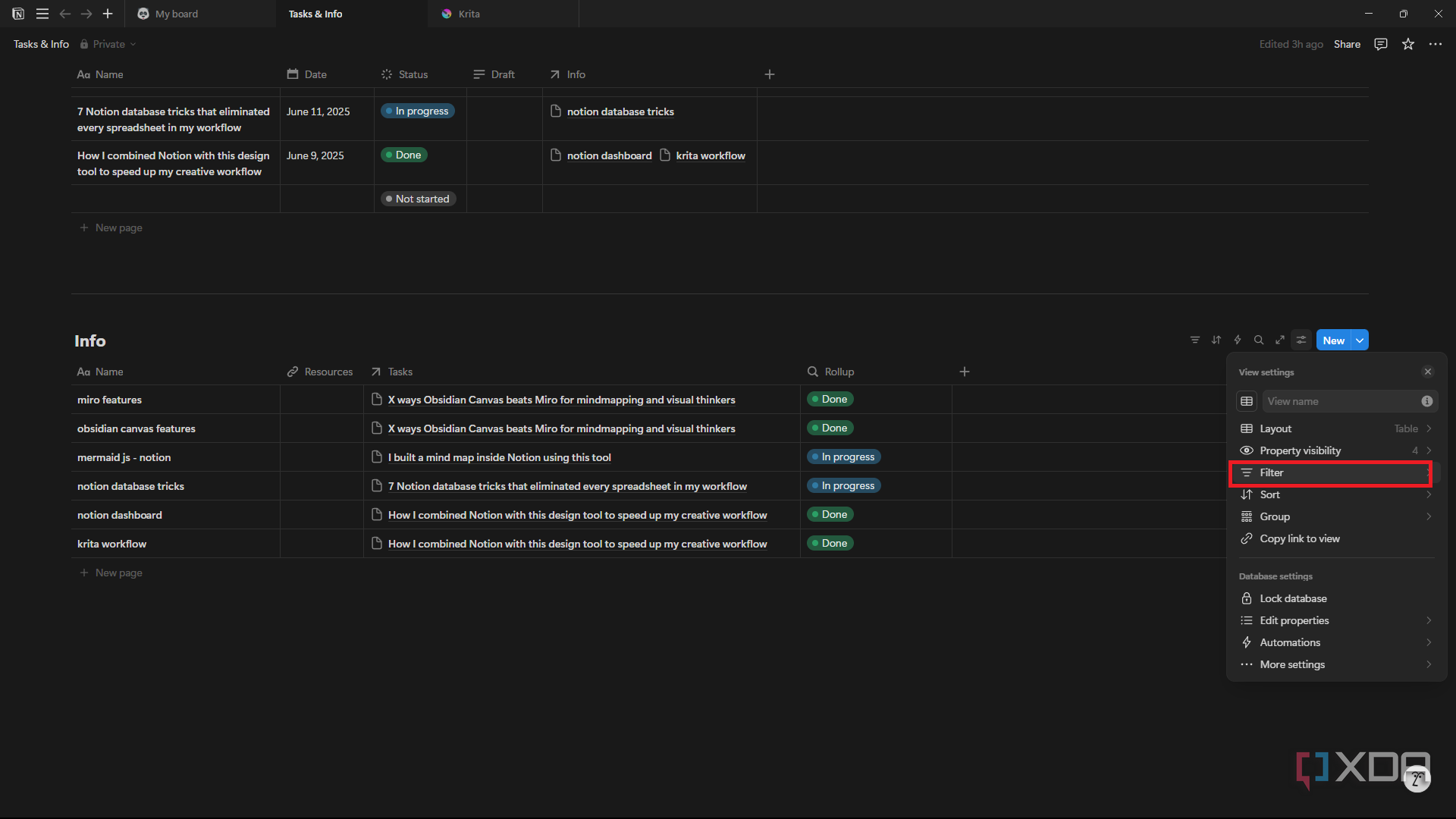The width and height of the screenshot is (1456, 819).
Task: Click the 'mermaid js - notion' row name
Action: tap(124, 457)
